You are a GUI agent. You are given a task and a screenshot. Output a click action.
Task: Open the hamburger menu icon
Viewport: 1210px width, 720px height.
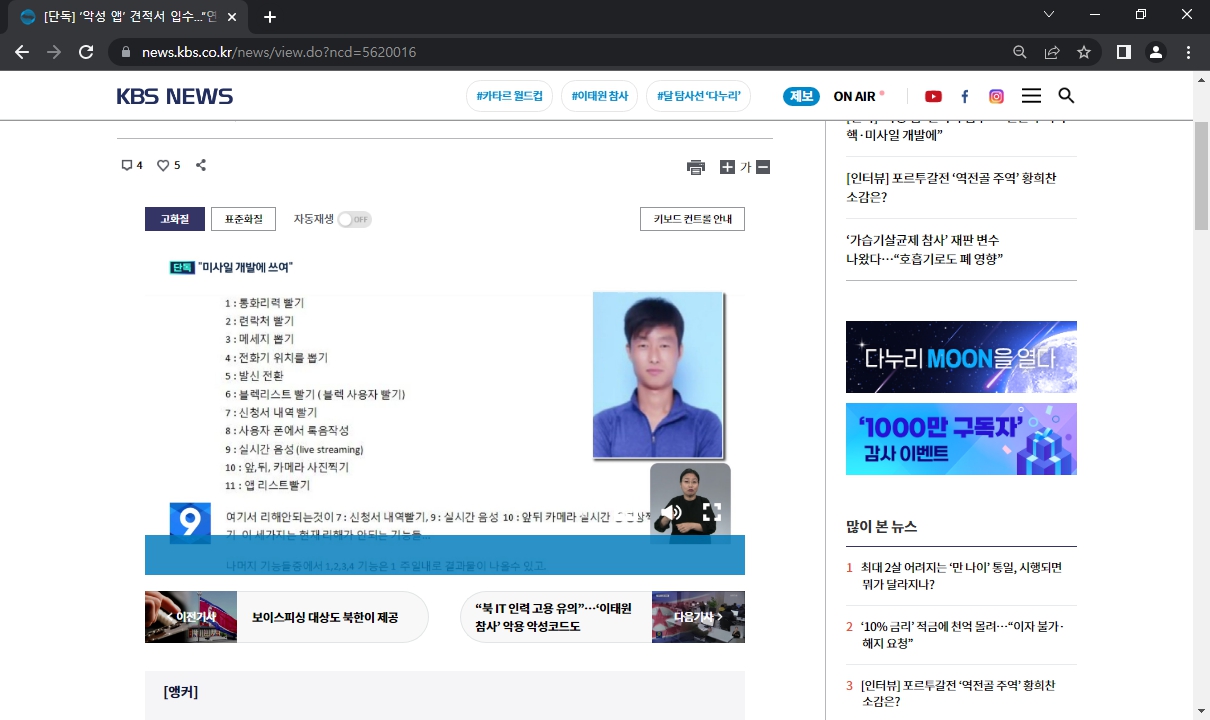pyautogui.click(x=1031, y=96)
